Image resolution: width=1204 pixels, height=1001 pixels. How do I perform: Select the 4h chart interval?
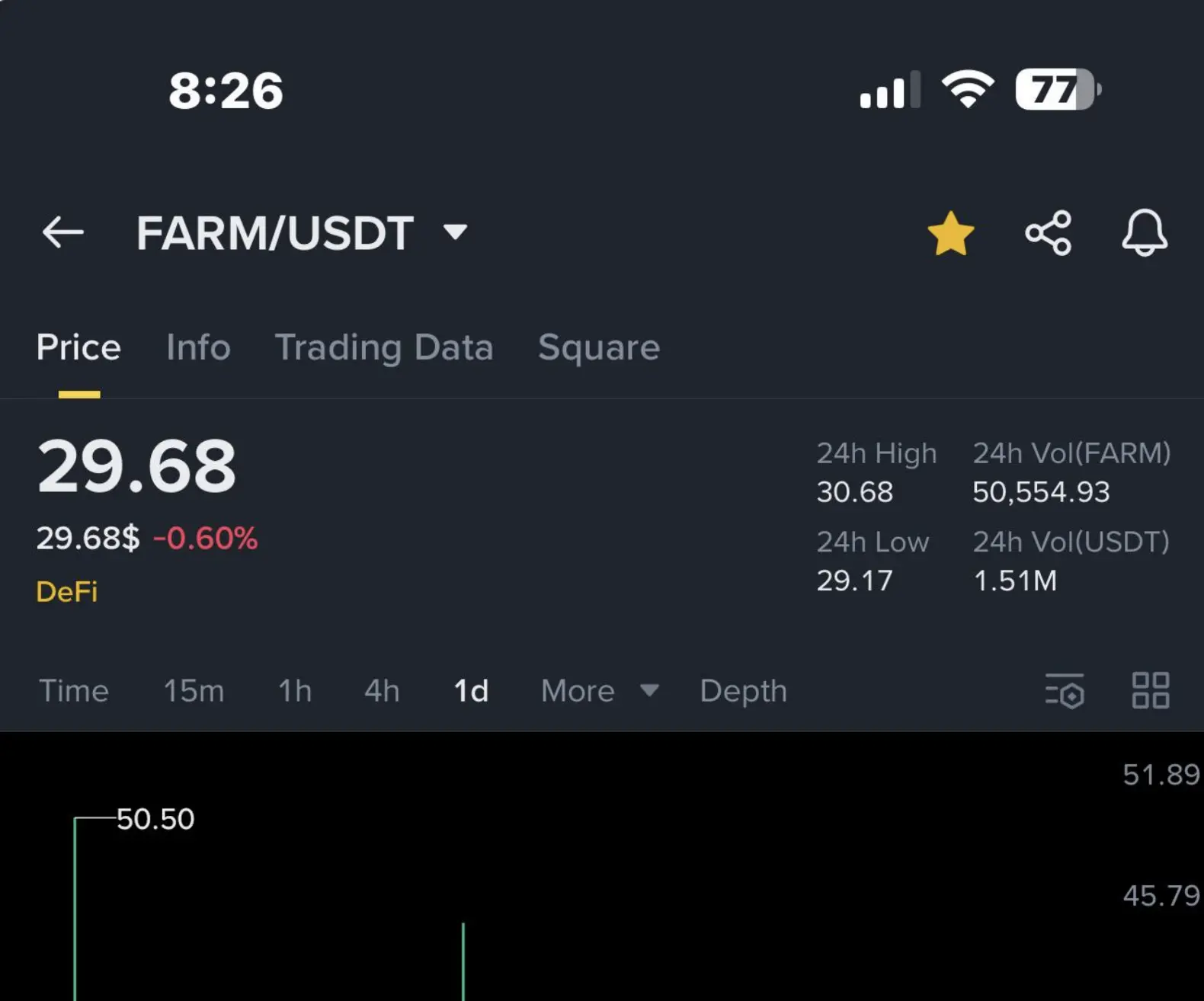tap(382, 691)
